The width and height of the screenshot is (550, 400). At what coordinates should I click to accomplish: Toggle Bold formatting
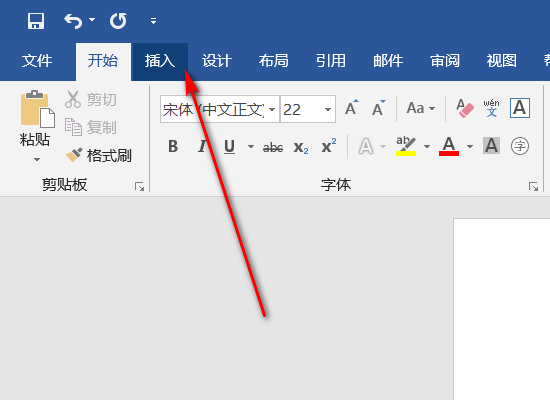click(173, 146)
